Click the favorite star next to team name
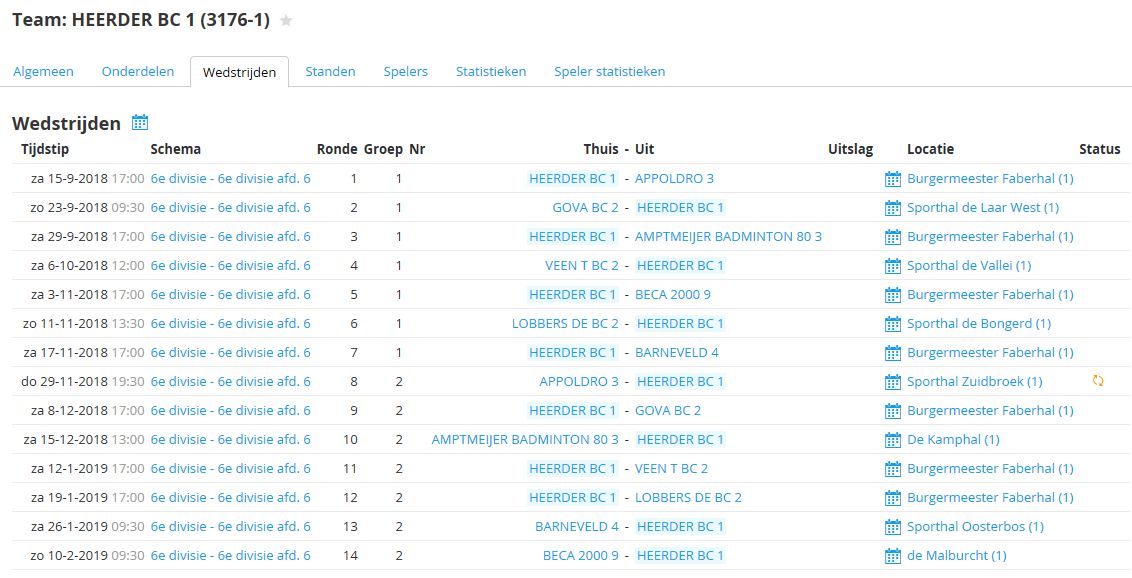 pos(286,21)
